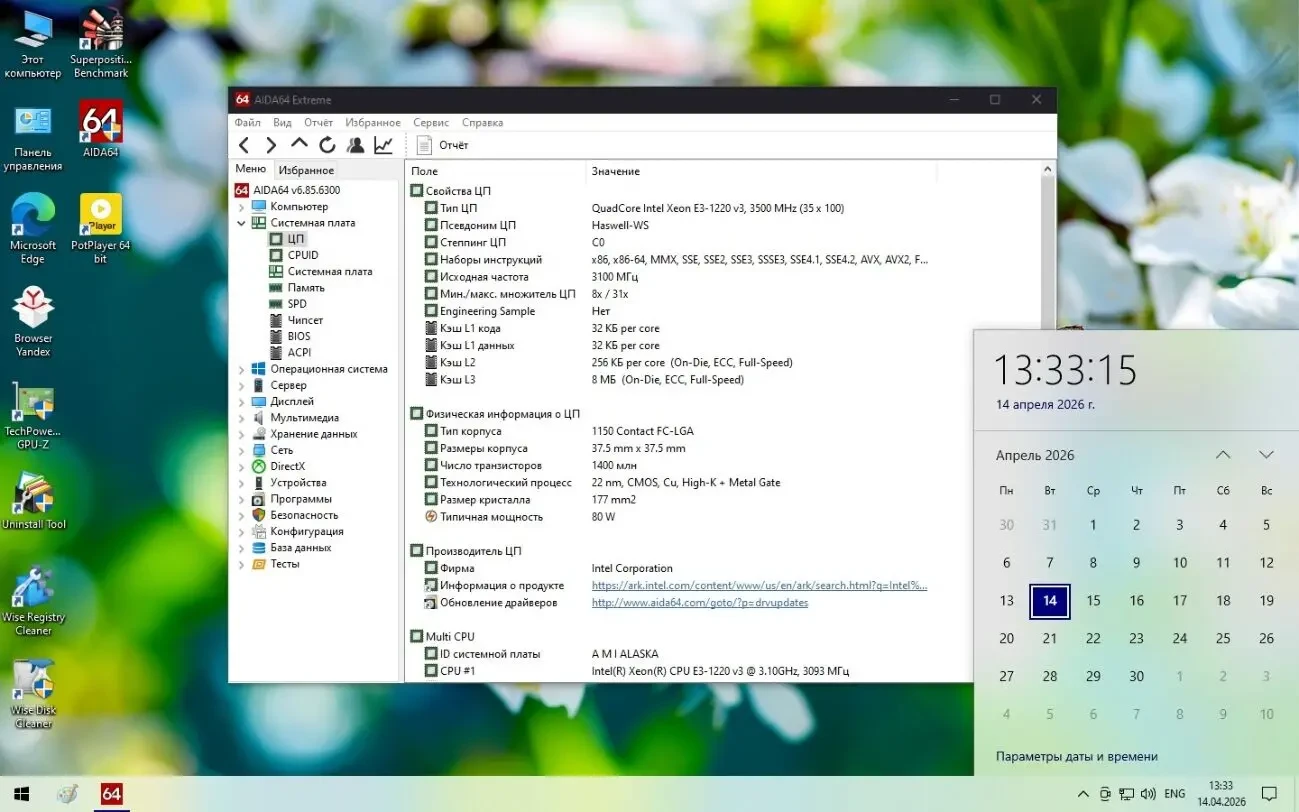
Task: Click the graph/benchmark toolbar icon
Action: point(383,144)
